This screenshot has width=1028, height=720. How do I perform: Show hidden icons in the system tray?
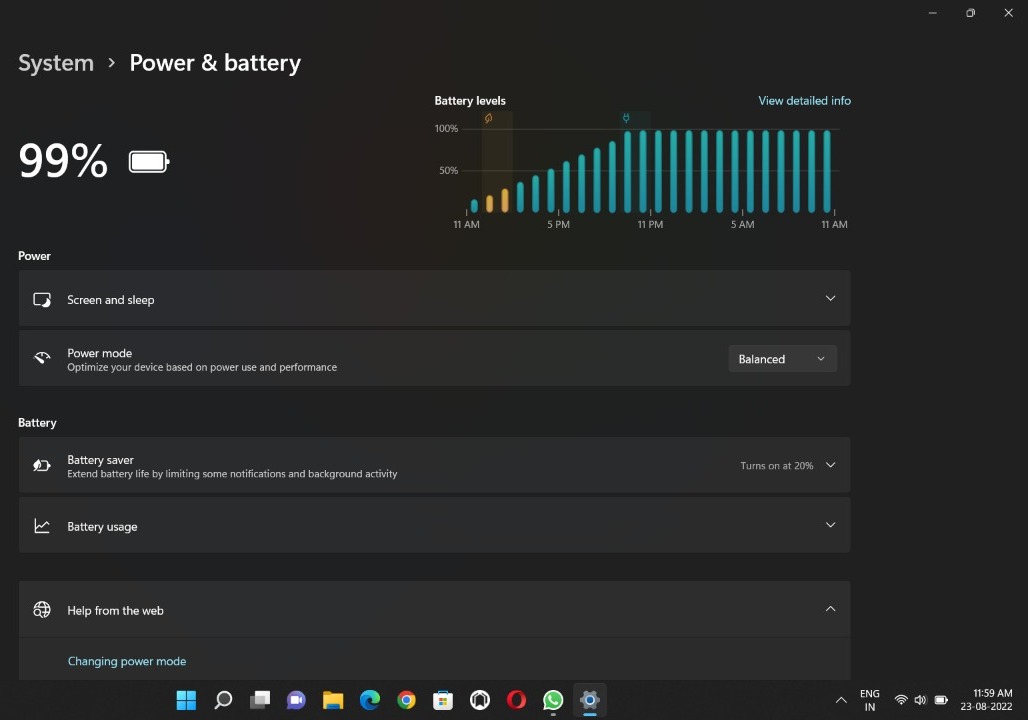[841, 700]
